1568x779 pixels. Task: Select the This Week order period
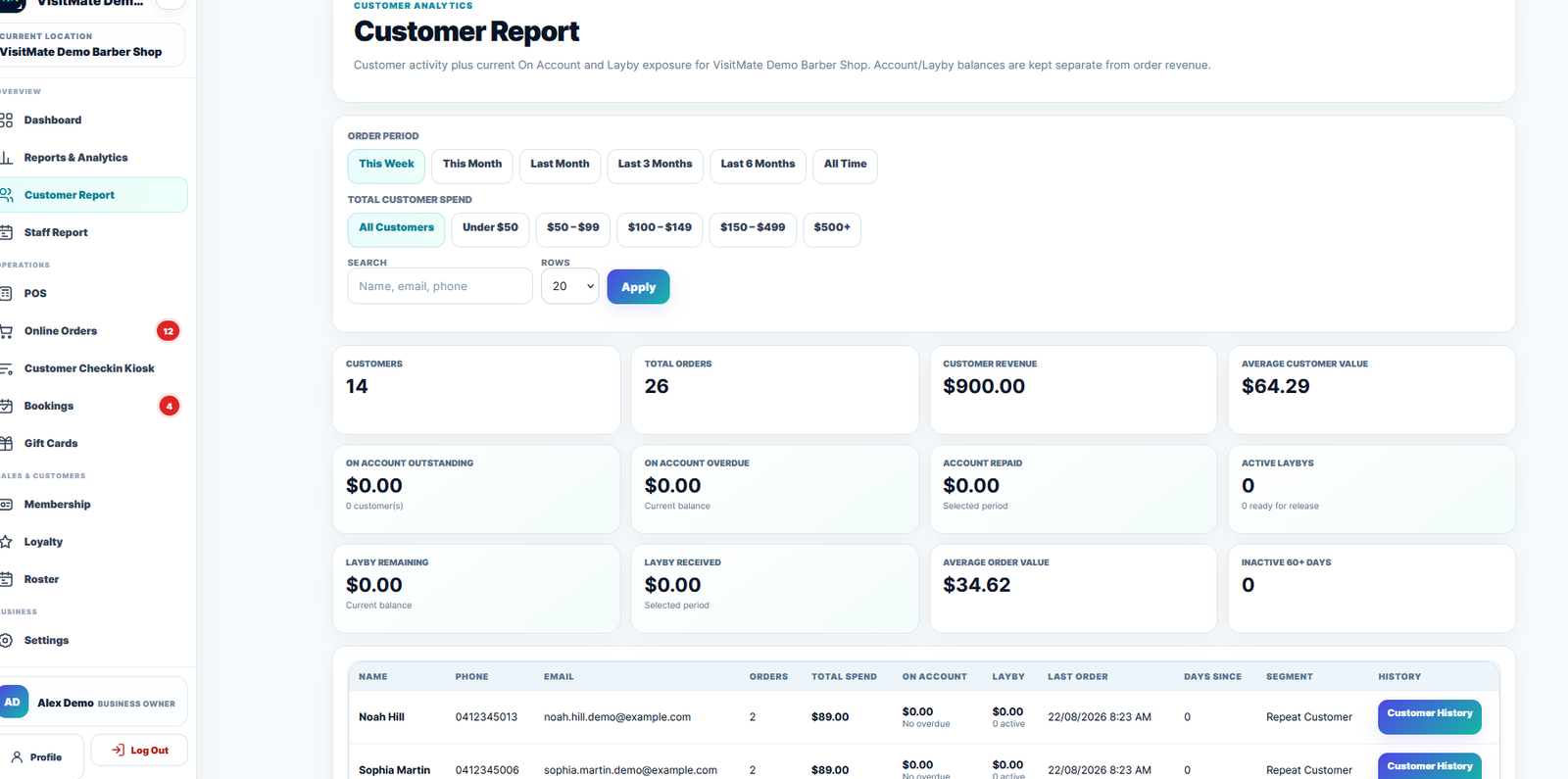click(386, 166)
